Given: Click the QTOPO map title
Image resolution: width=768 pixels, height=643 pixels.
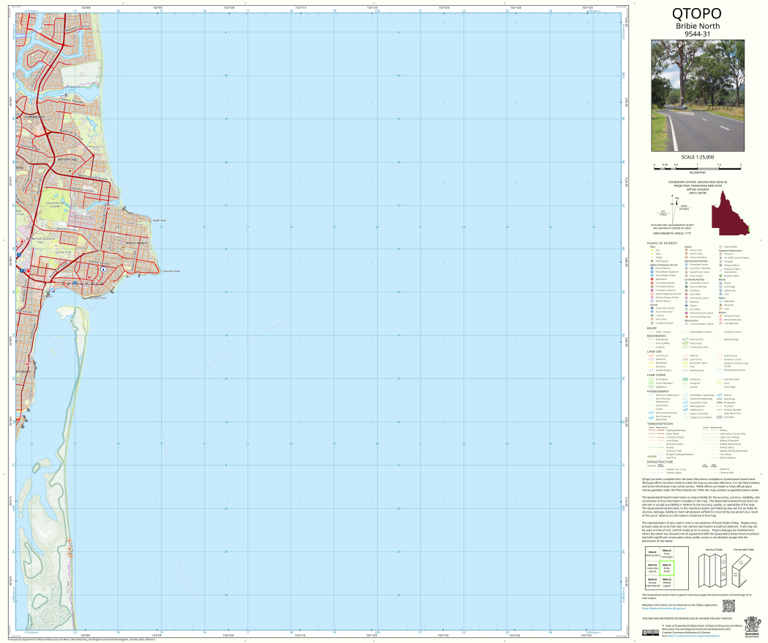Looking at the screenshot, I should (x=696, y=13).
